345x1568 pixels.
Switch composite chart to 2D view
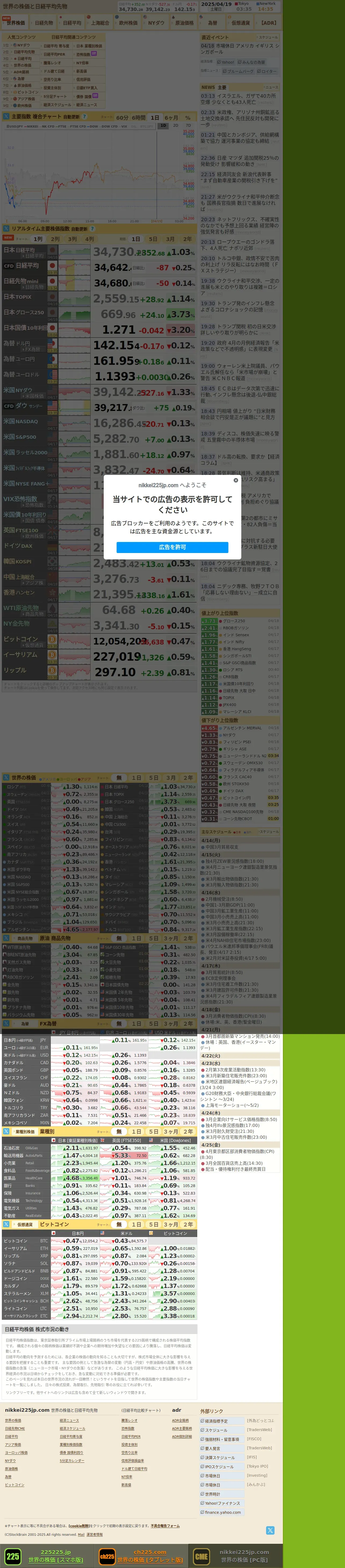click(175, 126)
